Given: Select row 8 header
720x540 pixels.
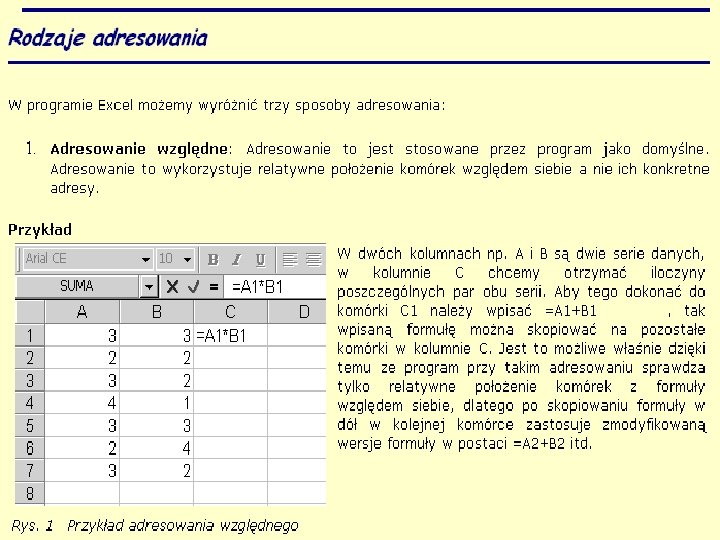Looking at the screenshot, I should 30,493.
